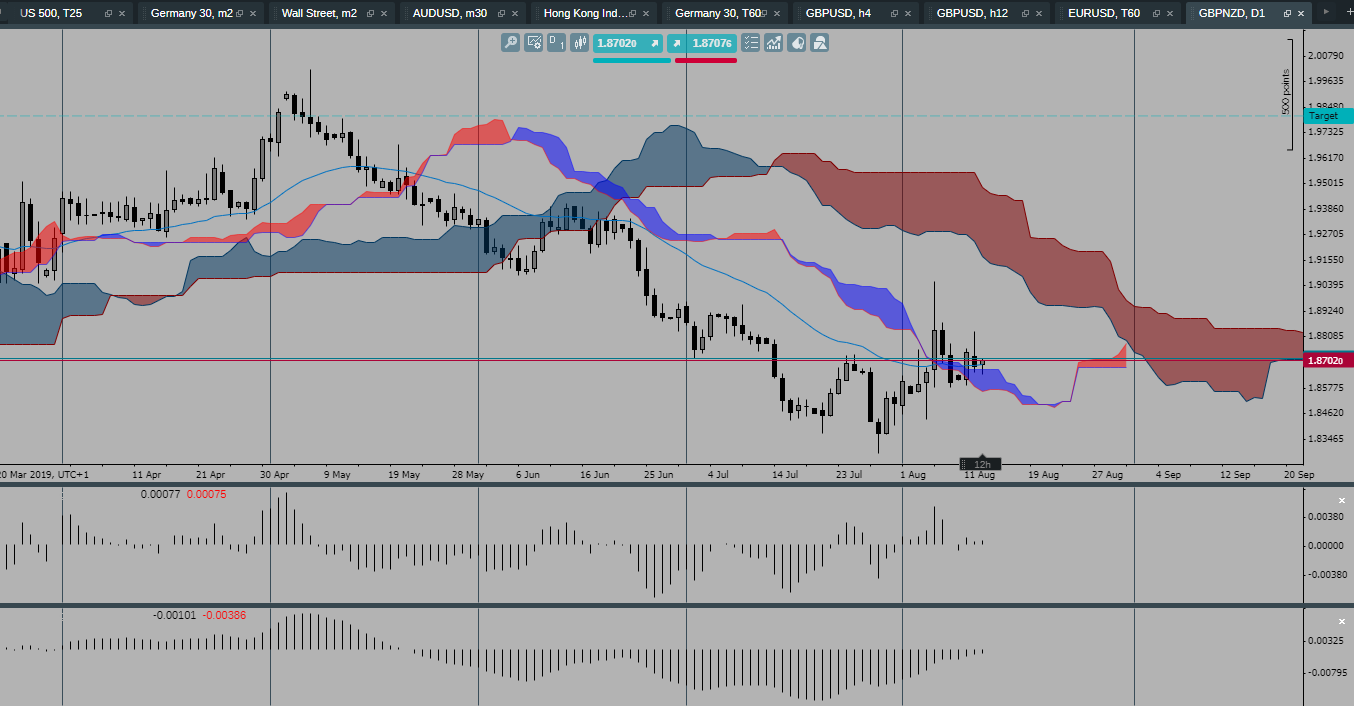Switch to the AUDUSD, m30 tab
Viewport: 1354px width, 706px height.
click(x=448, y=13)
